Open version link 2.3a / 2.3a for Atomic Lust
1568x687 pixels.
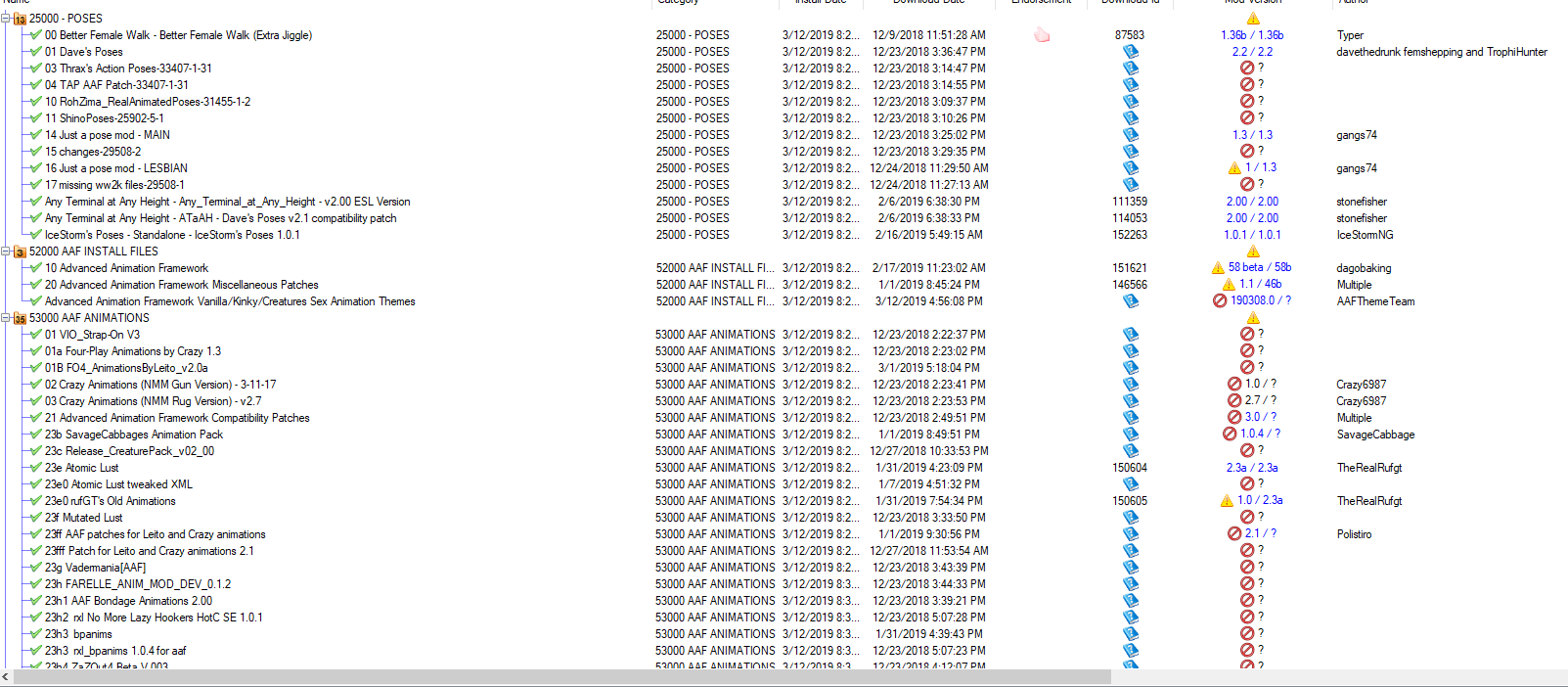point(1252,468)
